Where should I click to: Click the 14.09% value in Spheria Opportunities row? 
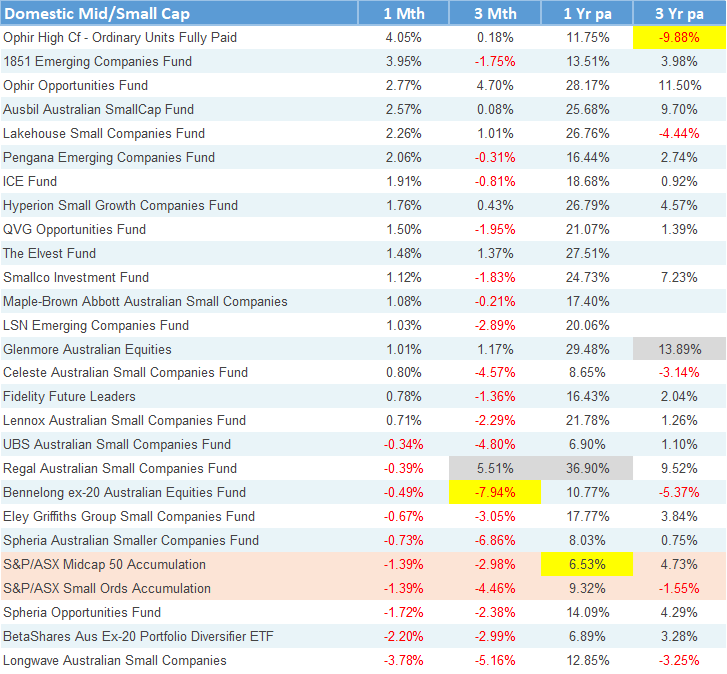pyautogui.click(x=587, y=613)
